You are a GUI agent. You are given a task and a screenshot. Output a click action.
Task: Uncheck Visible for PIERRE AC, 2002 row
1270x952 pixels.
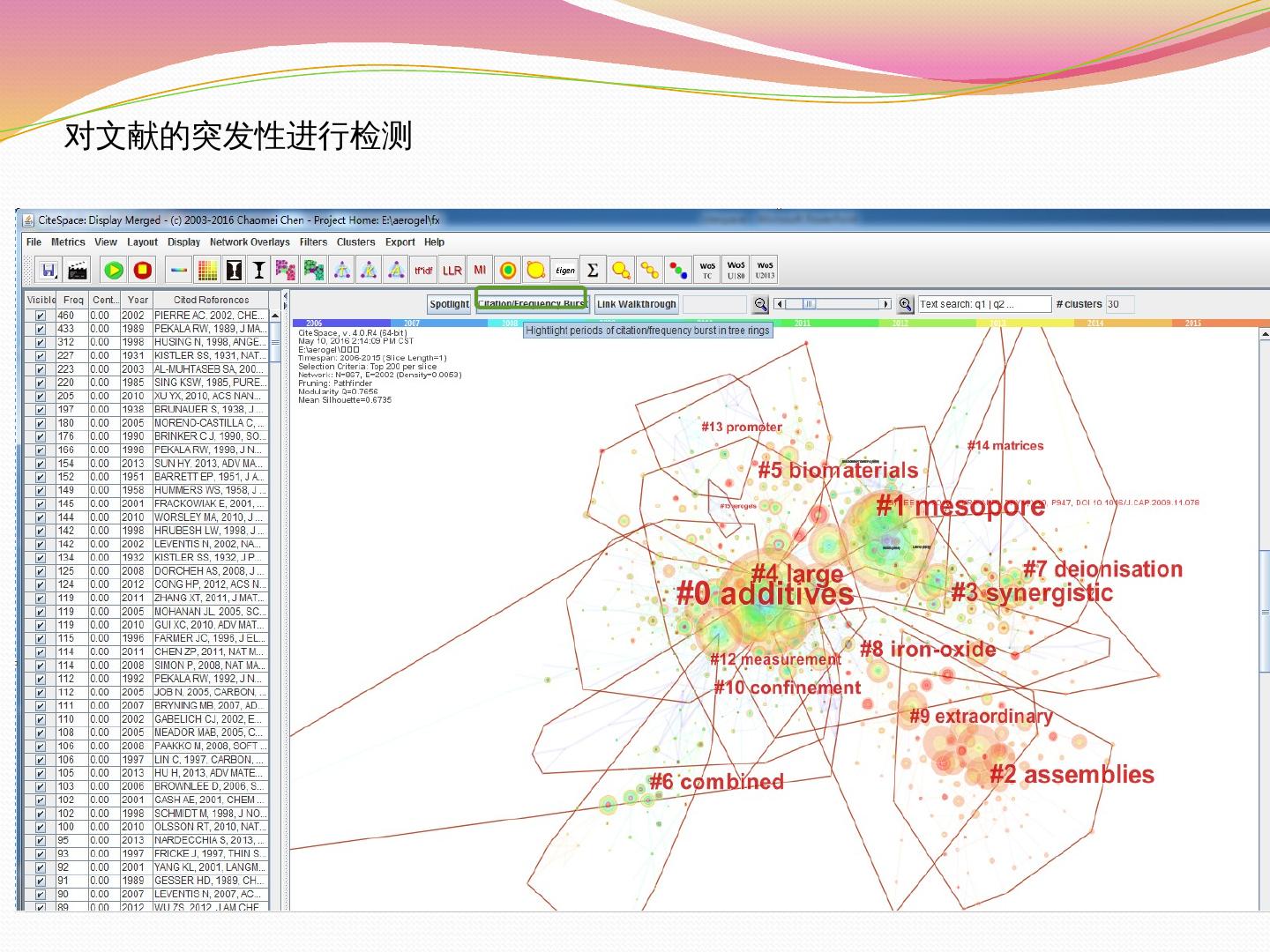click(x=40, y=316)
